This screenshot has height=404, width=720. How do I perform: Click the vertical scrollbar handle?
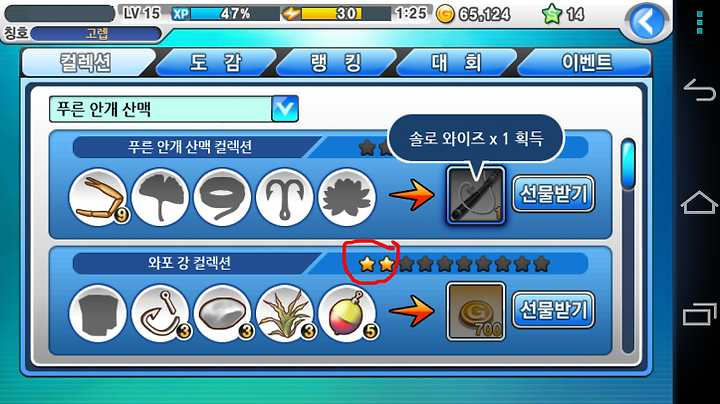pos(628,164)
